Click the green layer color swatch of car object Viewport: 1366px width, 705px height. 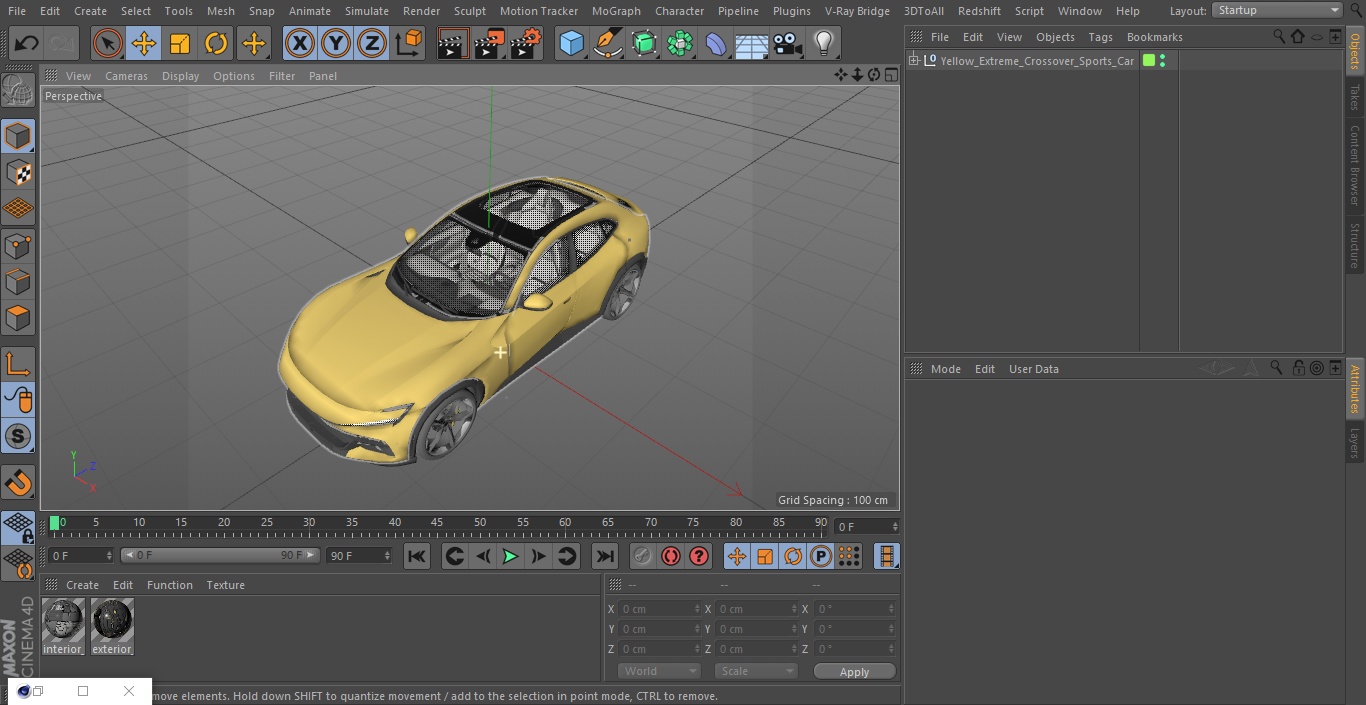pos(1149,61)
